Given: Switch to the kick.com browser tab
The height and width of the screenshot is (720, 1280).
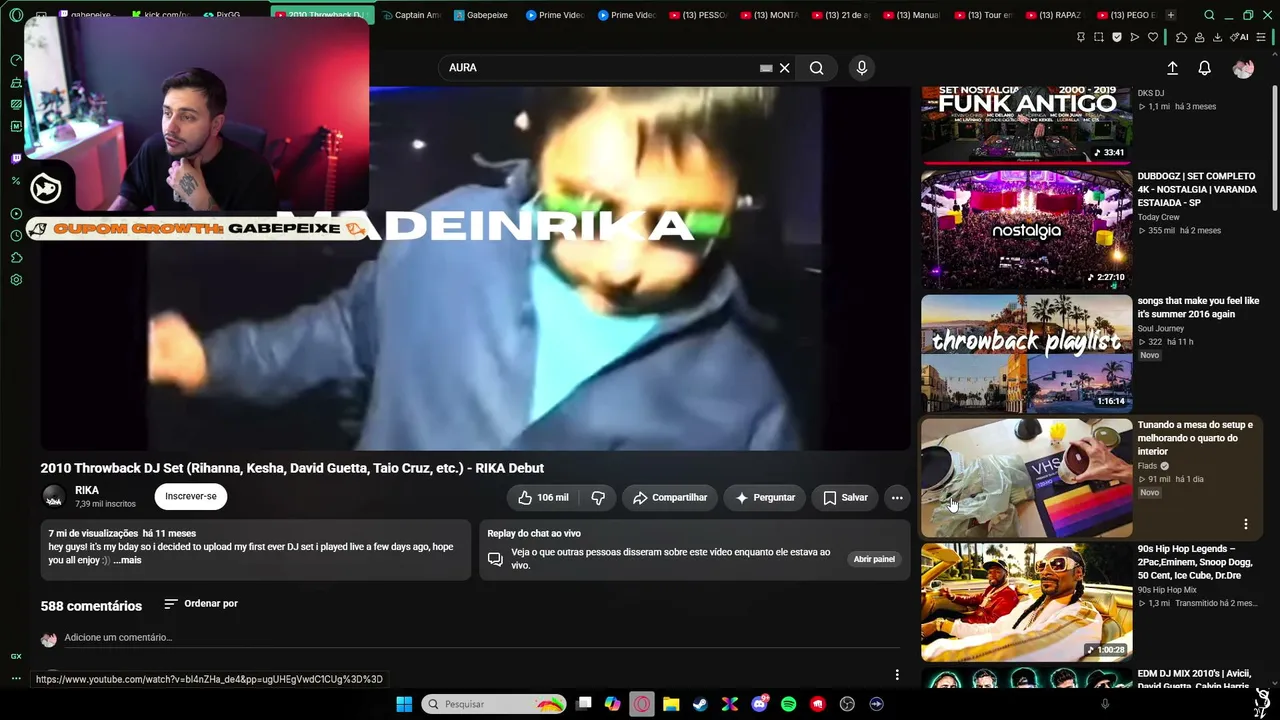Looking at the screenshot, I should pos(160,15).
